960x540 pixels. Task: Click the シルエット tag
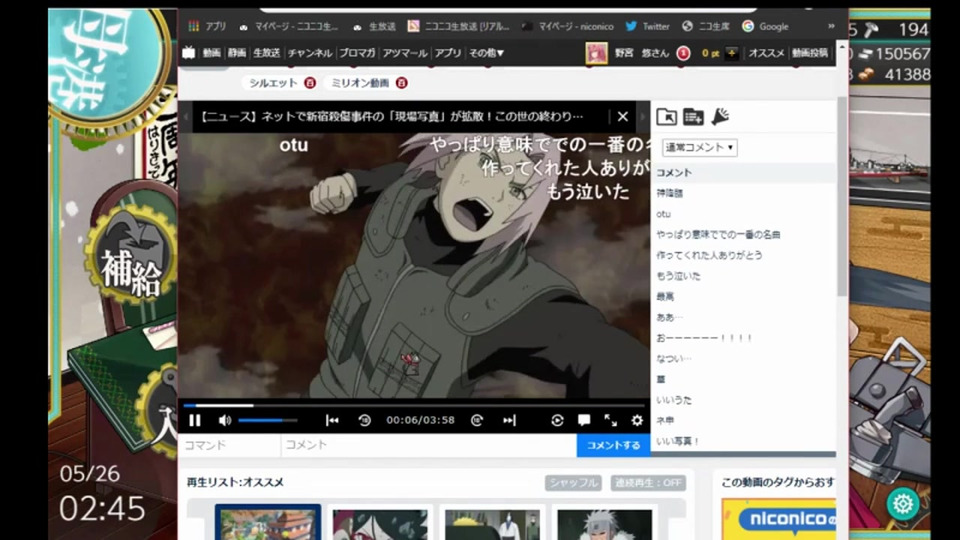point(273,83)
